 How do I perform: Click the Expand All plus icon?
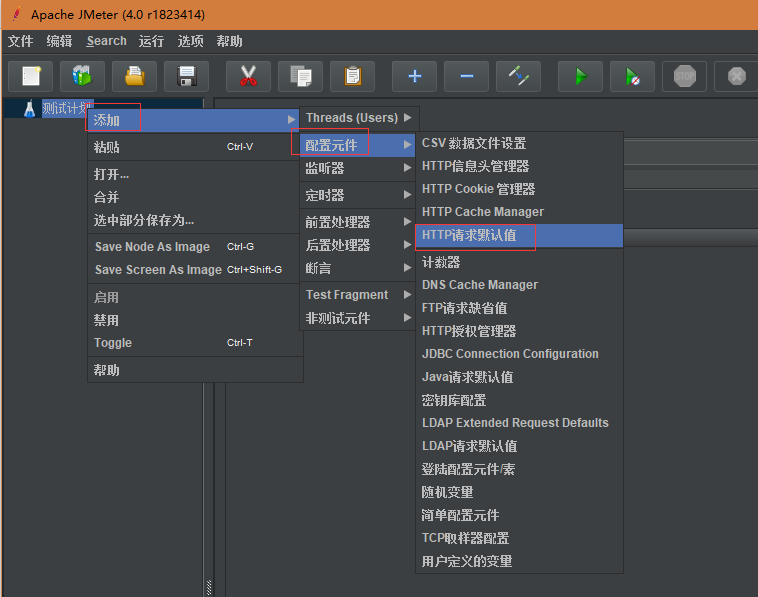(414, 76)
